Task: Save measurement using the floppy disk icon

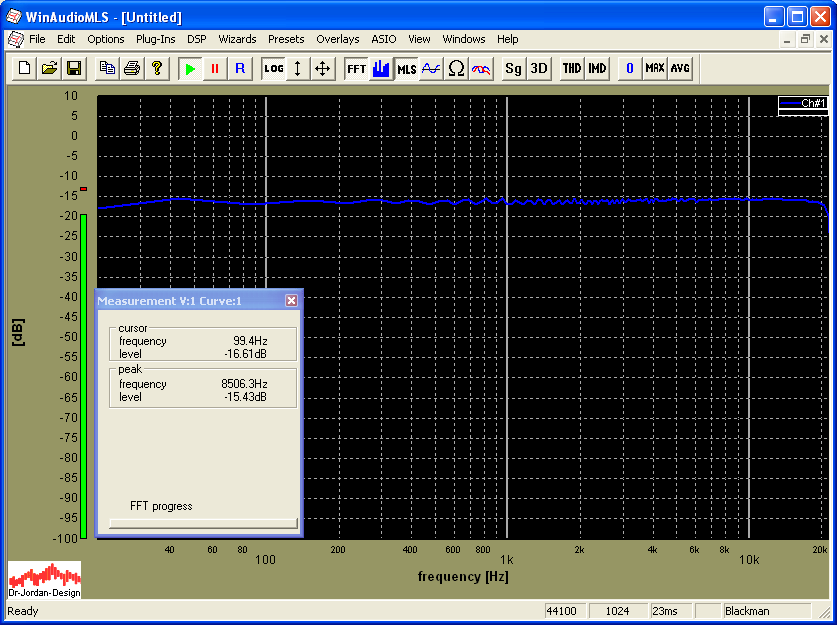Action: pos(74,68)
